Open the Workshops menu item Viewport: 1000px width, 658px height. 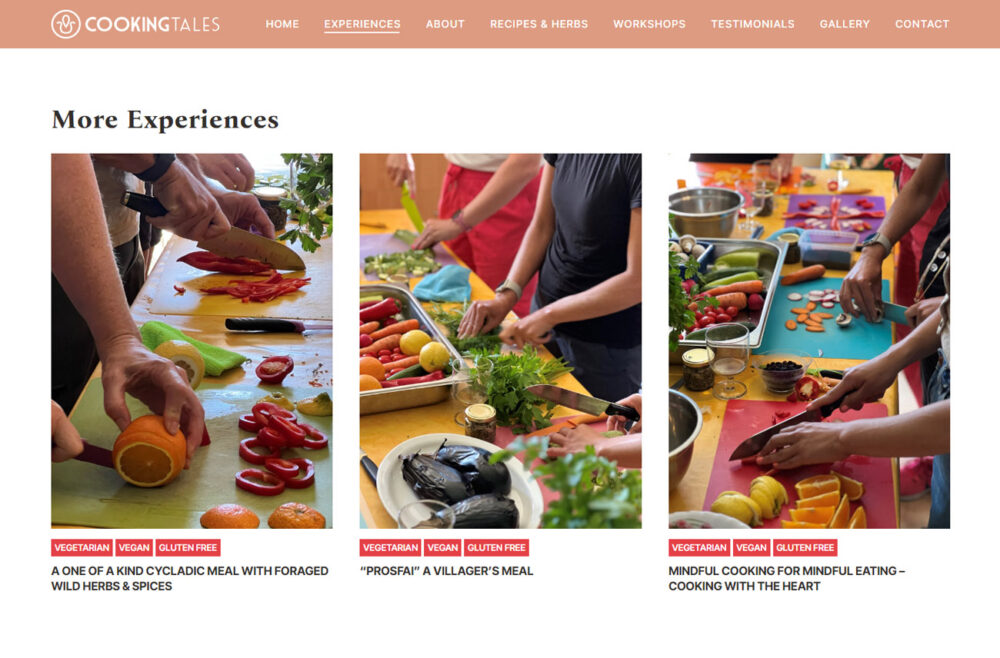(649, 24)
